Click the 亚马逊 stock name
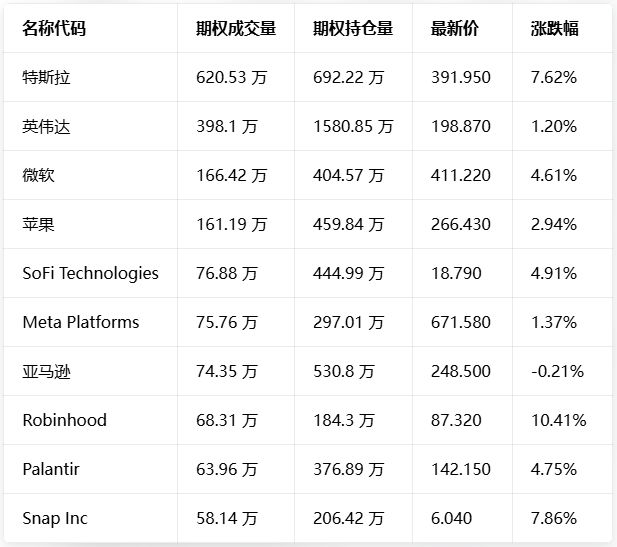This screenshot has height=547, width=617. 46,371
